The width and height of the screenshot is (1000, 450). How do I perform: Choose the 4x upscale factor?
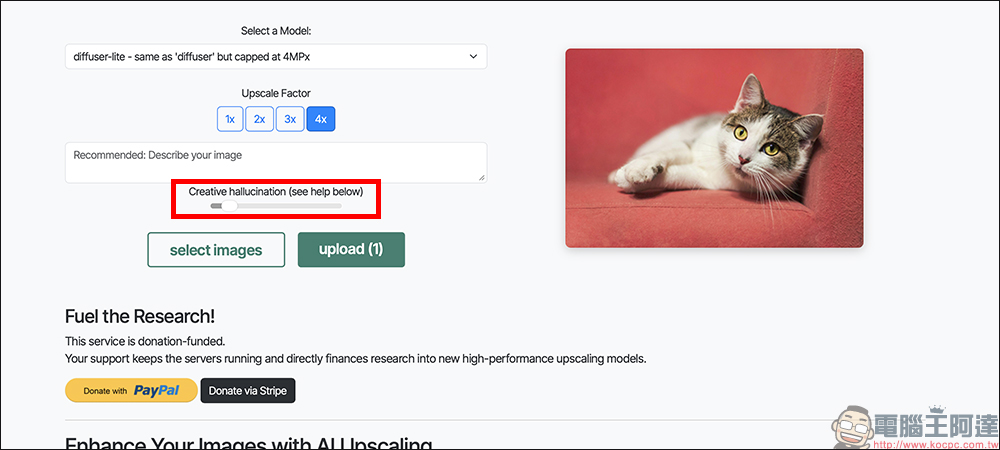pos(321,119)
